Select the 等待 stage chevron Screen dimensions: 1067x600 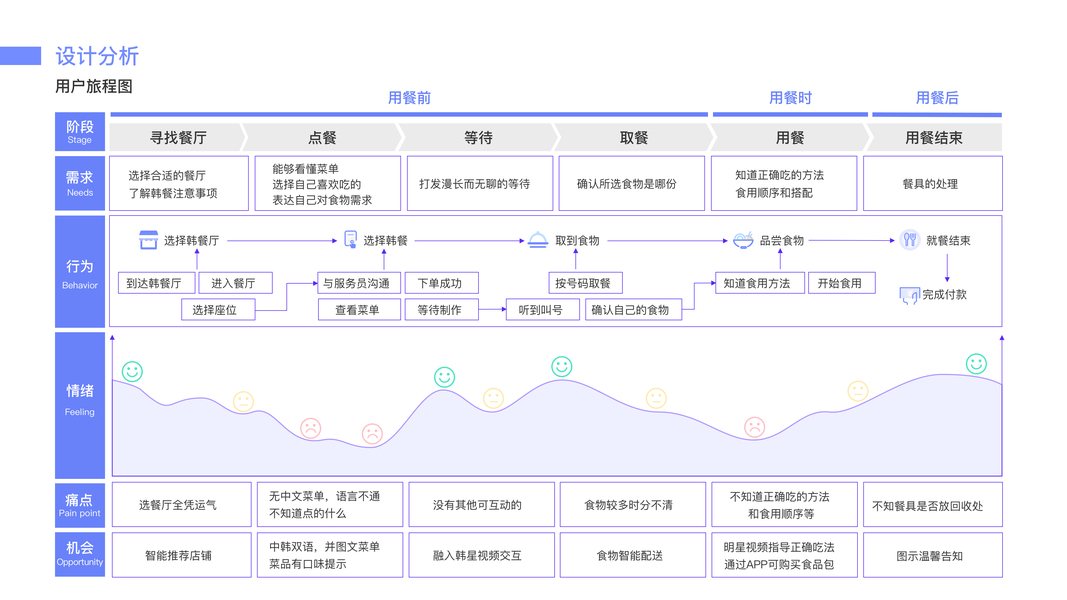tap(478, 137)
